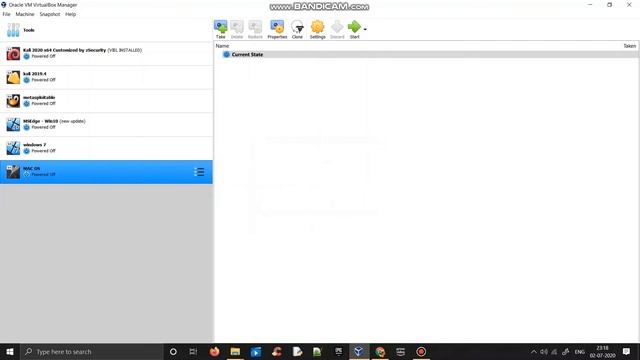Open Chrome from the taskbar
This screenshot has height=360, width=640.
point(380,351)
